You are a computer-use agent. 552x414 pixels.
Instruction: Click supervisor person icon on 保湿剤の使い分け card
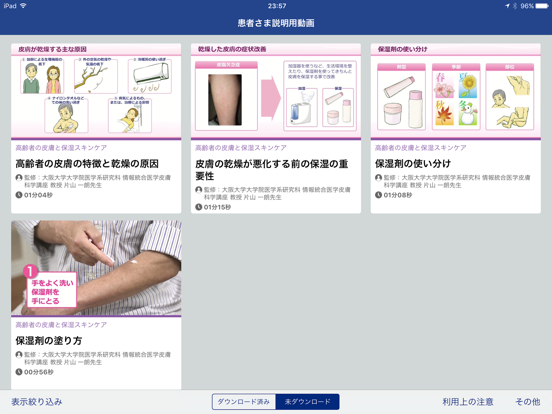click(x=378, y=177)
